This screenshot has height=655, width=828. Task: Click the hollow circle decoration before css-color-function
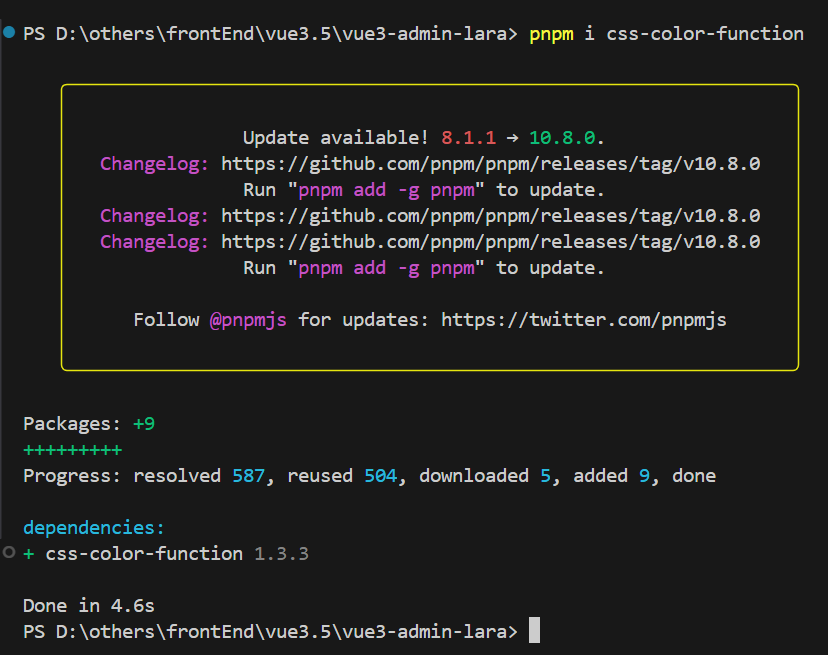(9, 553)
